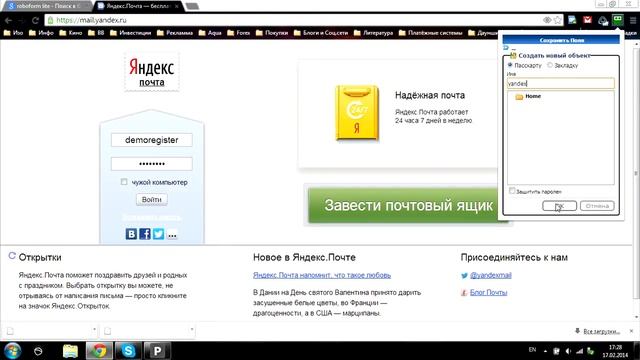Screen dimensions: 640x360
Task: Click Отмена button in RoboForm dialog
Action: (x=597, y=206)
